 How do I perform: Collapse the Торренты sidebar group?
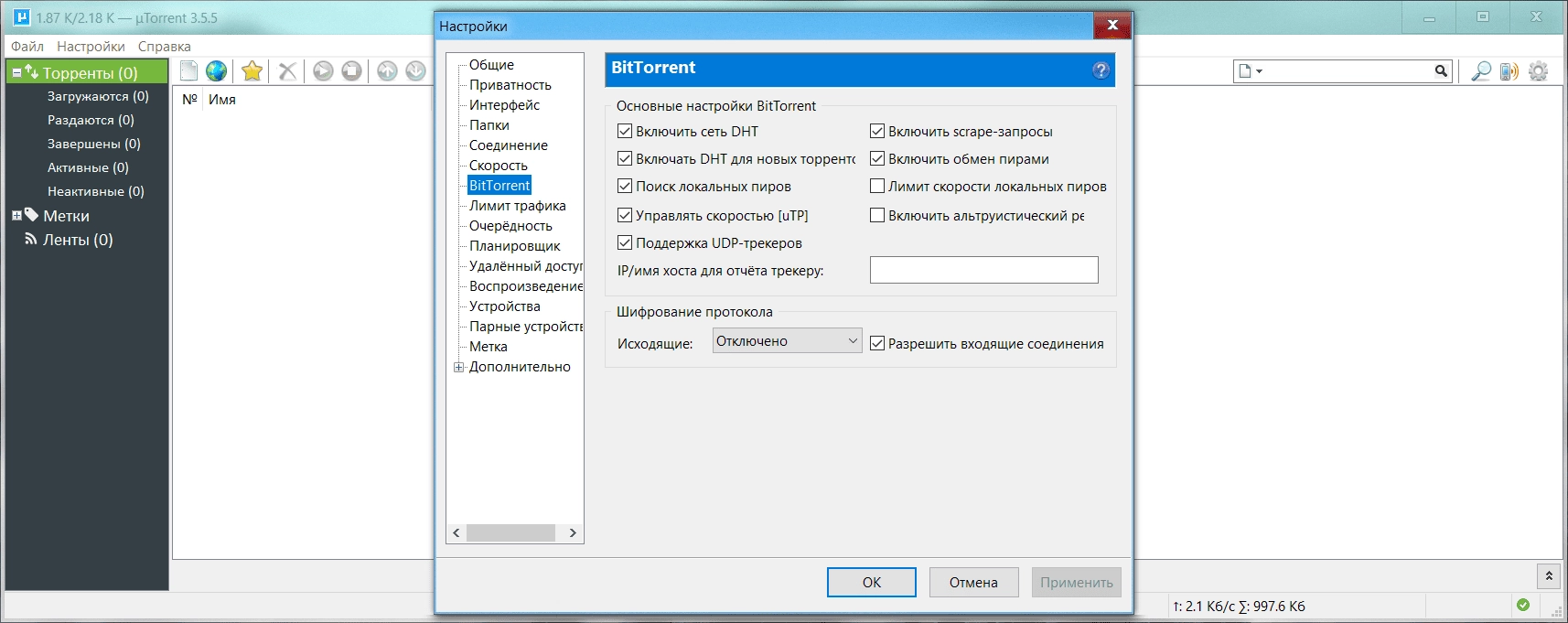16,72
